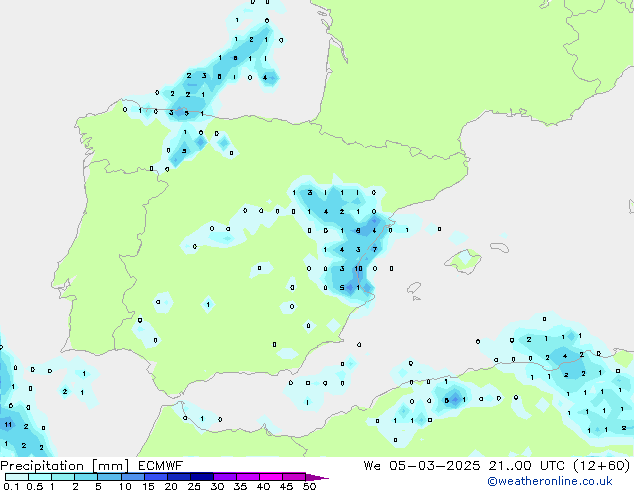634x490 pixels.
Task: Click the Ibiza island outline
Action: coord(414,288)
